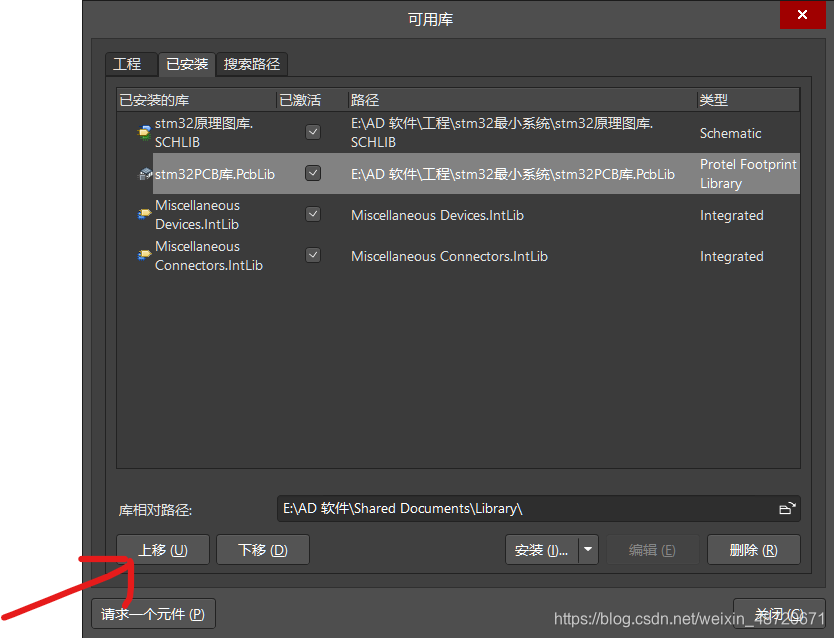Click the Miscellaneous Connectors.IntLib library icon

(145, 256)
